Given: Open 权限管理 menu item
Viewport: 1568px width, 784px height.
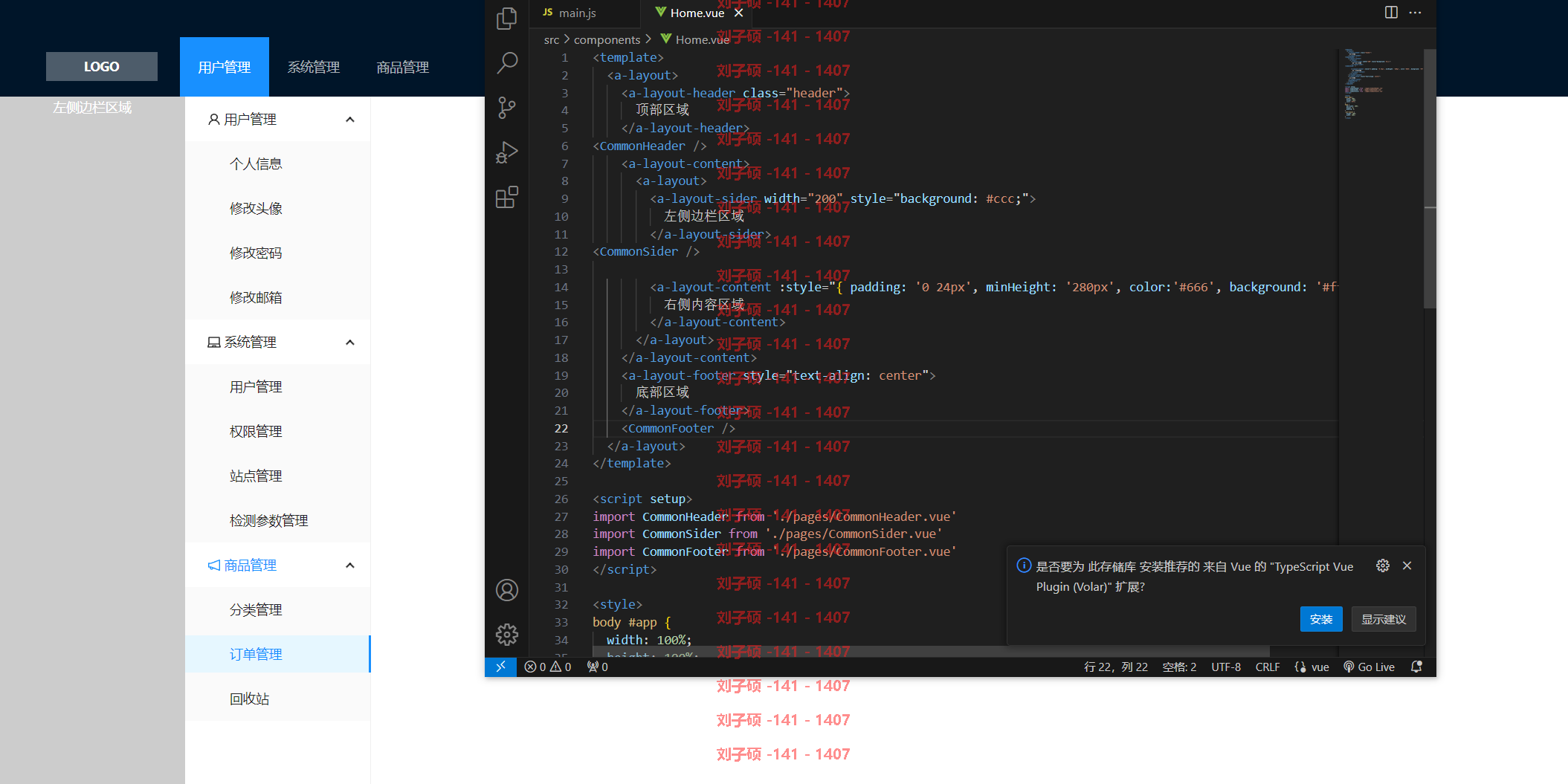Looking at the screenshot, I should click(x=278, y=431).
